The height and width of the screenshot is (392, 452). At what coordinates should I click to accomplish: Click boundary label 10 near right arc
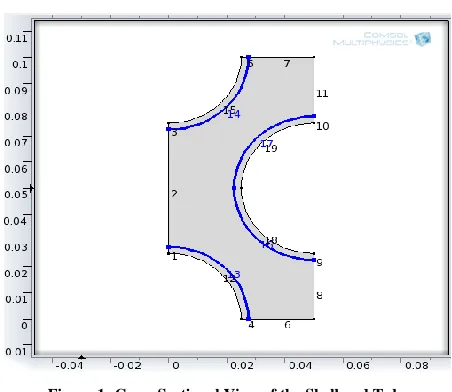pyautogui.click(x=323, y=126)
